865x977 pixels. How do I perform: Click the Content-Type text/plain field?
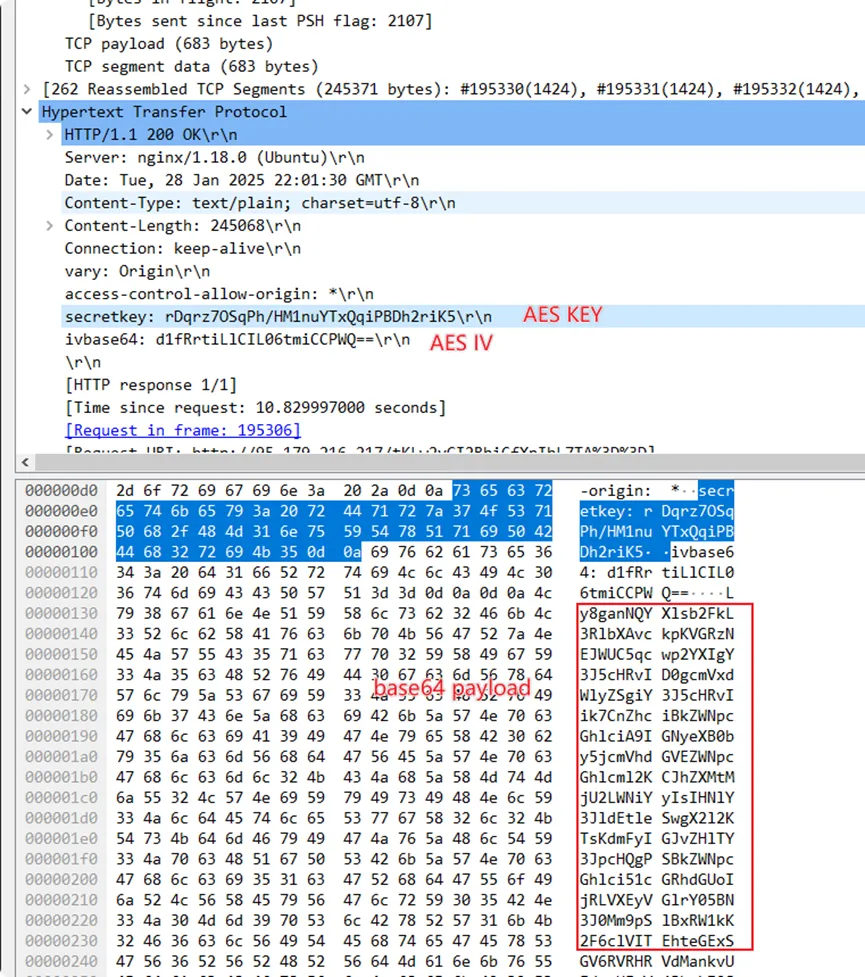260,203
